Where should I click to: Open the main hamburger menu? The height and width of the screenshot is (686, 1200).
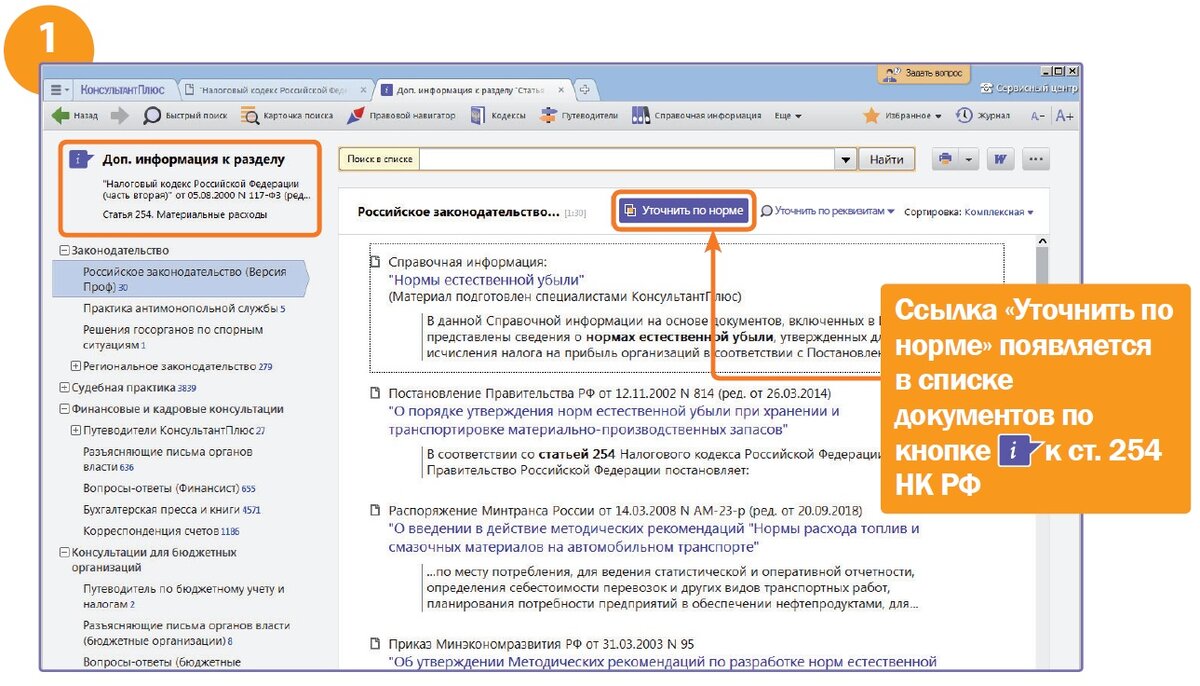click(x=60, y=90)
